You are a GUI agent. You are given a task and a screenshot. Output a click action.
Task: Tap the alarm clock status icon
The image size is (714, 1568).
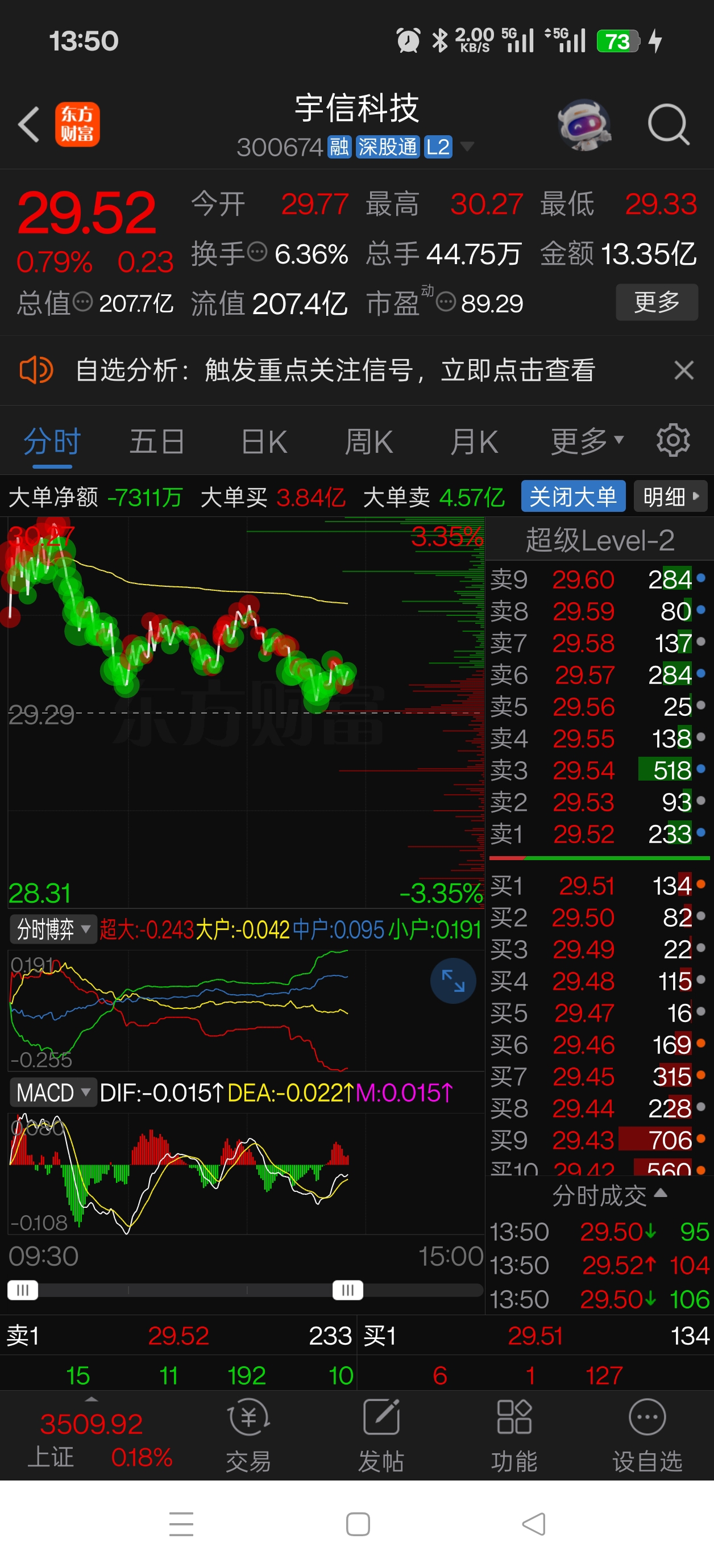pyautogui.click(x=408, y=41)
